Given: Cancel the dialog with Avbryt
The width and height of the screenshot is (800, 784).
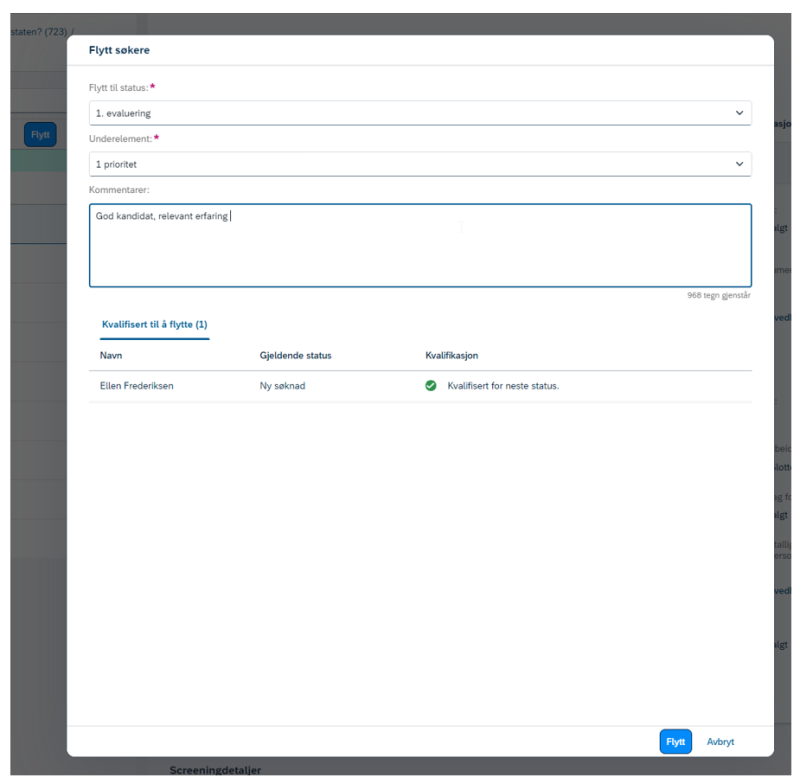Looking at the screenshot, I should (x=720, y=742).
